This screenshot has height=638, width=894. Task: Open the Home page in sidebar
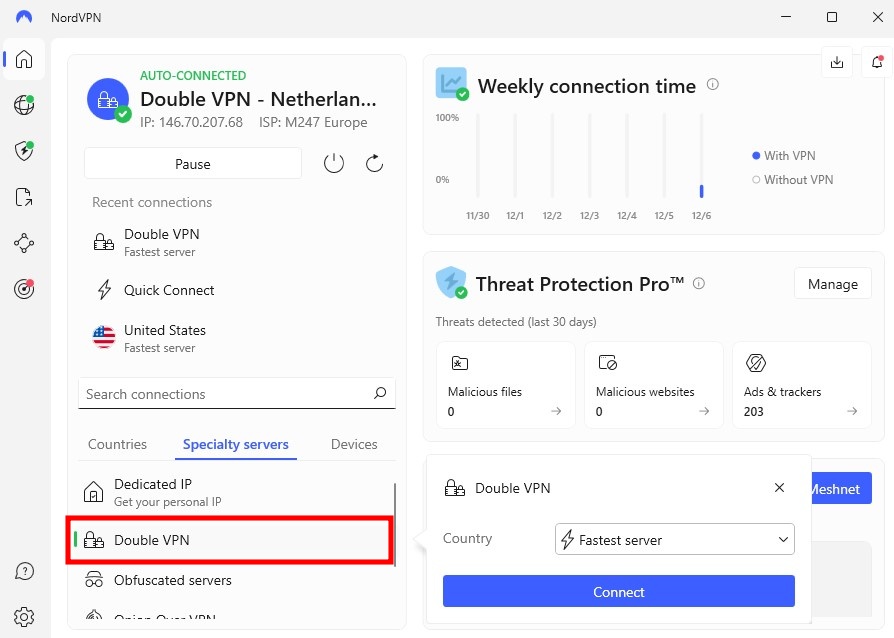click(x=24, y=59)
